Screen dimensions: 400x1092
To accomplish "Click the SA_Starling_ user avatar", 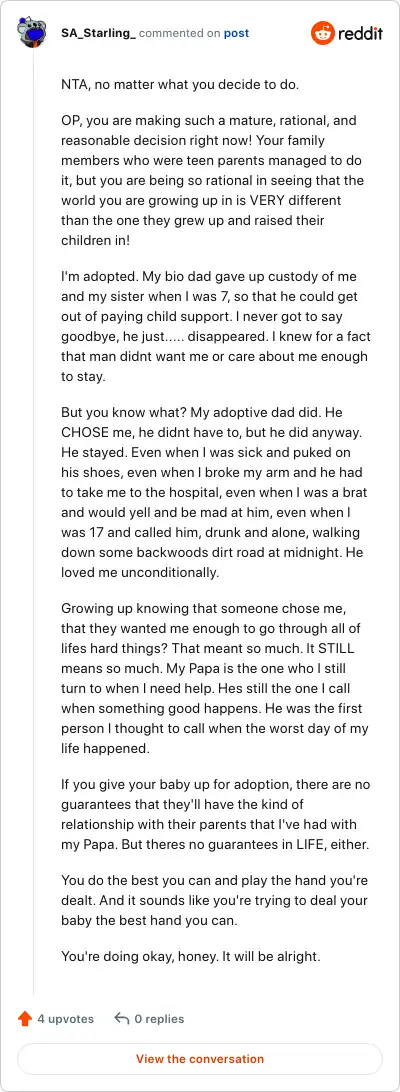I will [32, 33].
